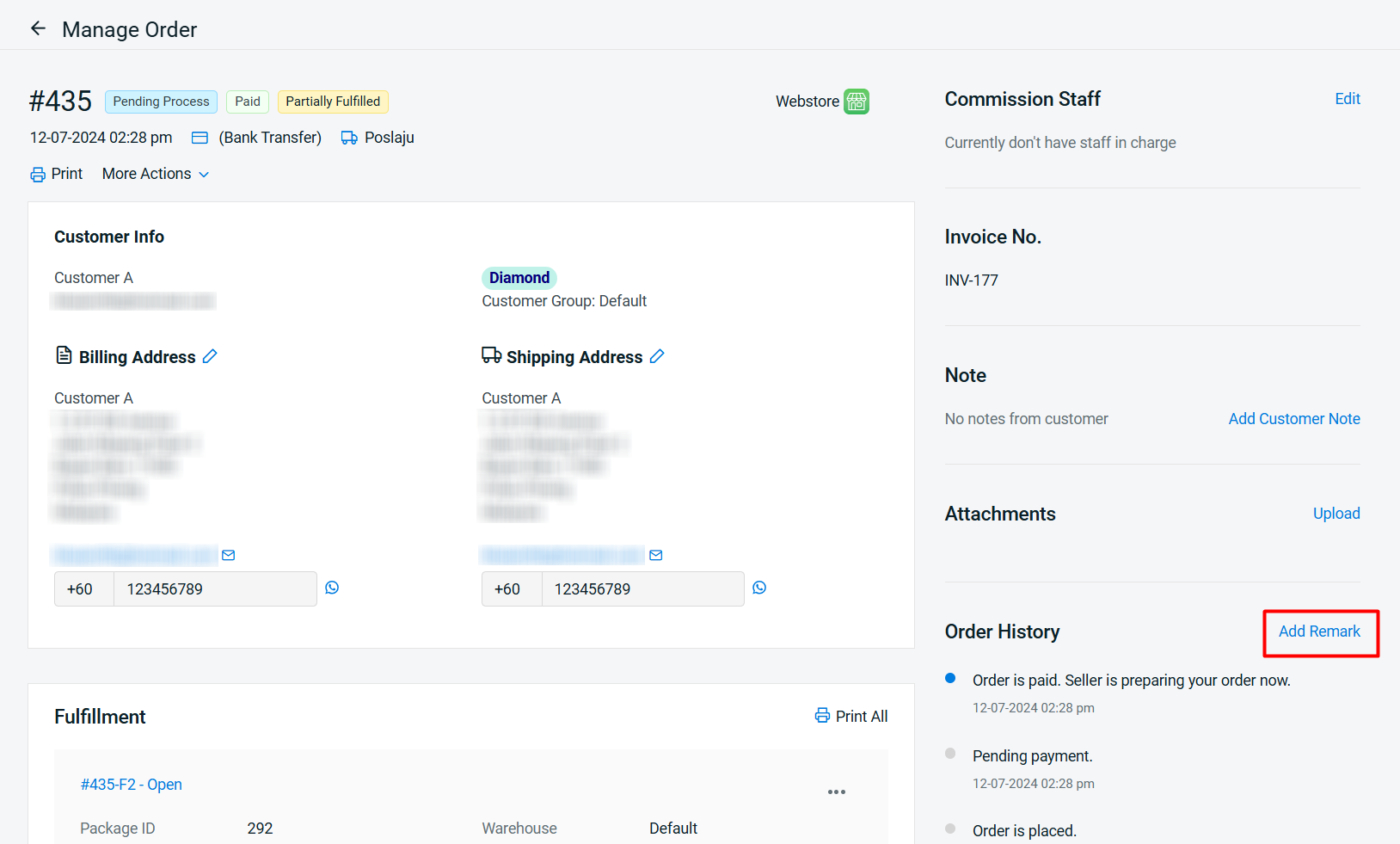Click the printer icon next to Print
Image resolution: width=1400 pixels, height=844 pixels.
pos(38,175)
